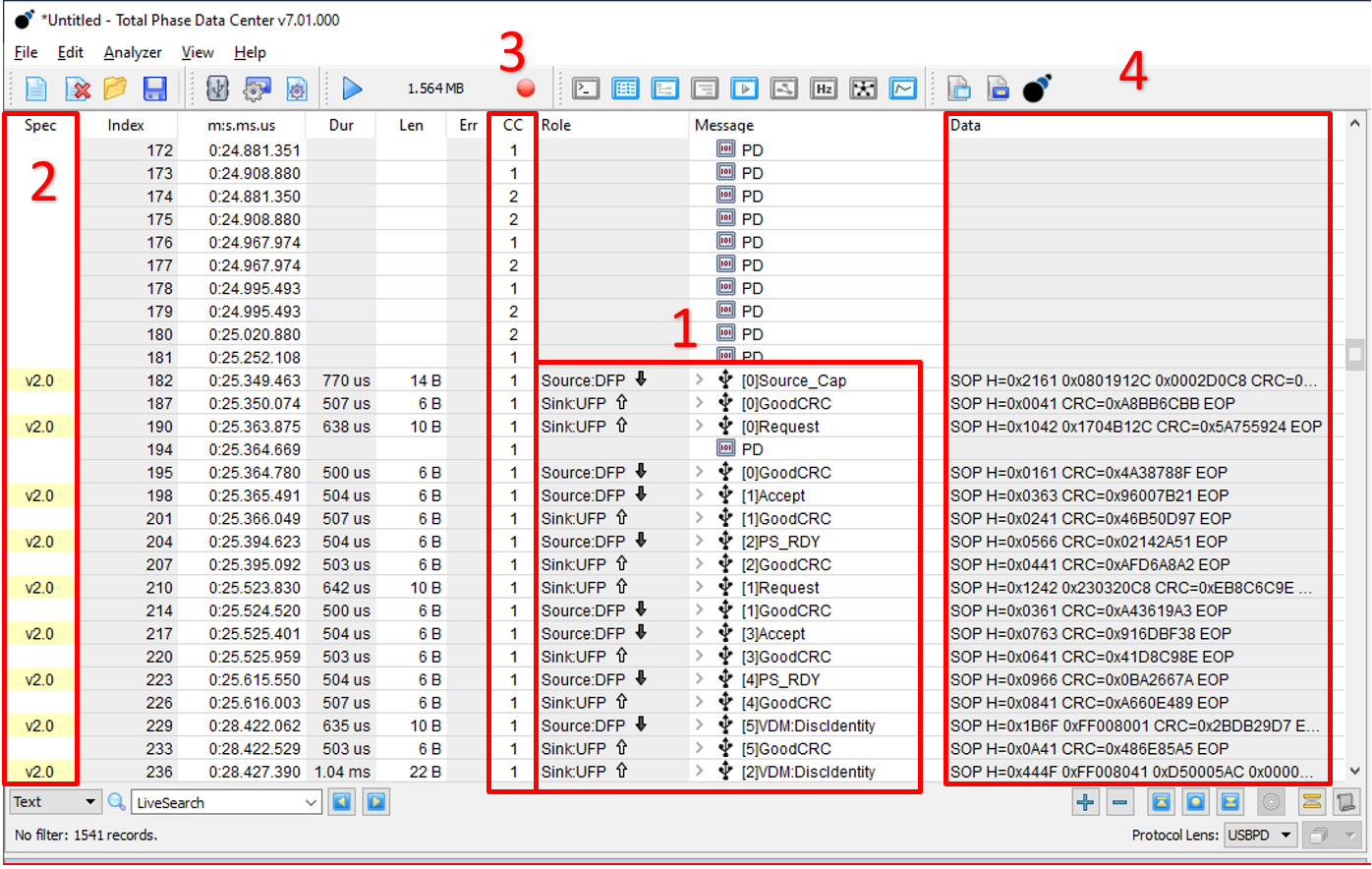Open the Text search type dropdown

coord(54,802)
